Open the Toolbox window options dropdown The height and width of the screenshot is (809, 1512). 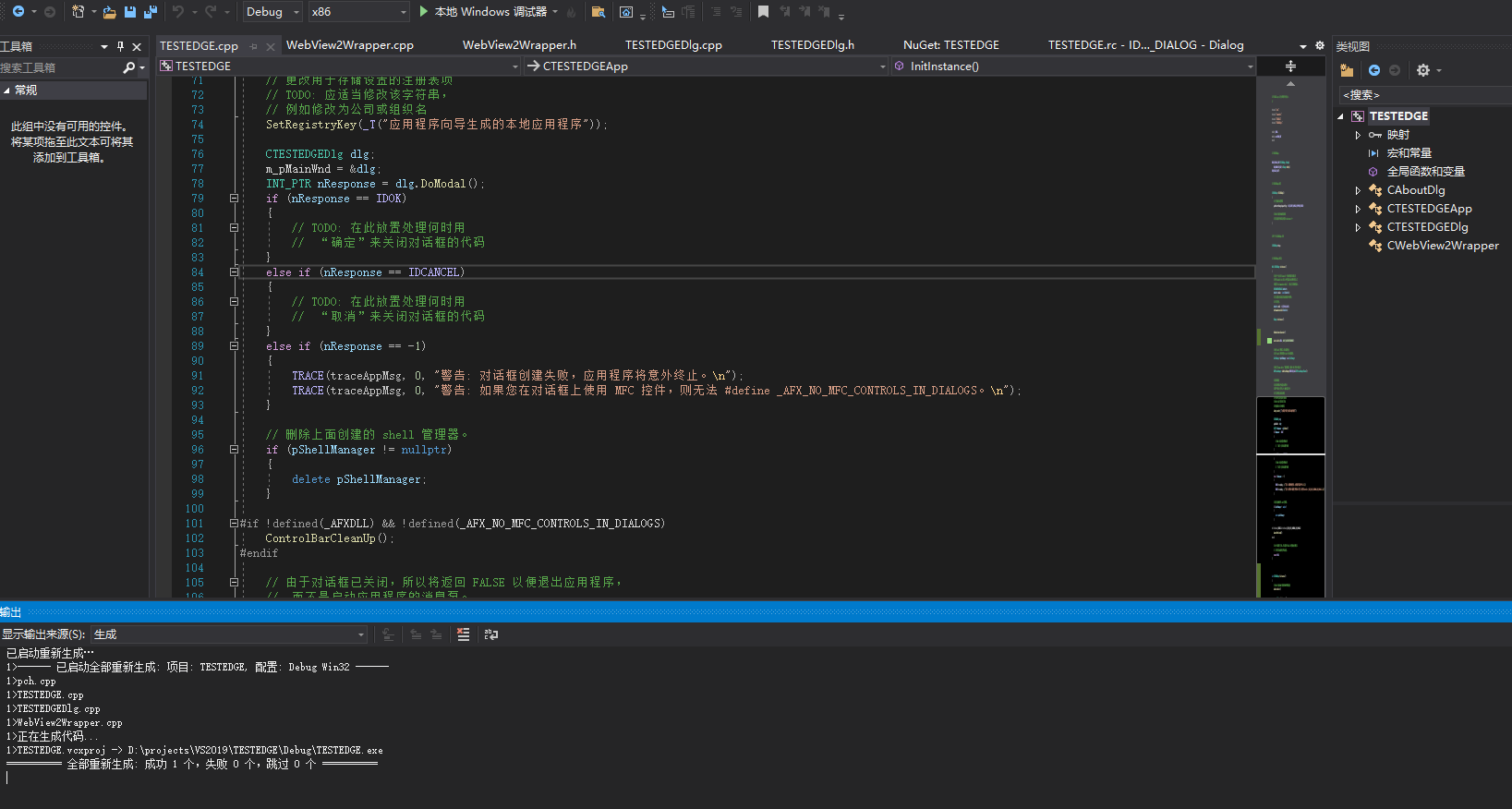tap(104, 46)
